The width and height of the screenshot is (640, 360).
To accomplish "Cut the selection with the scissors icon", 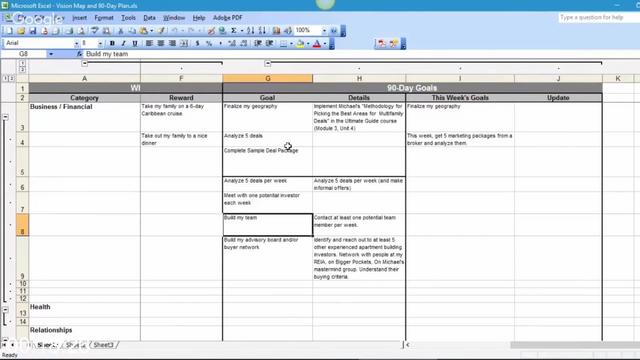I will coord(120,31).
